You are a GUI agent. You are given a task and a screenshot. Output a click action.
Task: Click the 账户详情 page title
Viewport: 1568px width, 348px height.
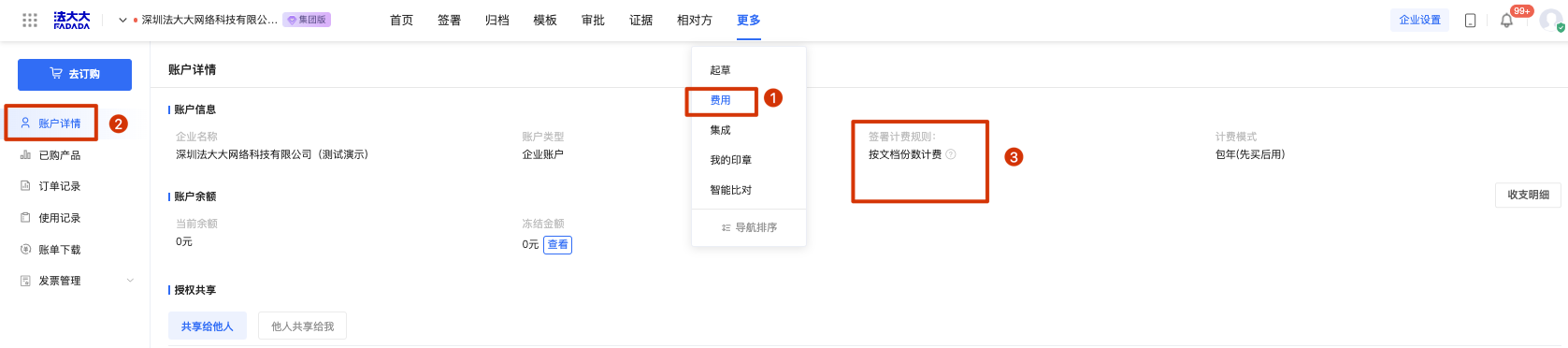(x=192, y=69)
